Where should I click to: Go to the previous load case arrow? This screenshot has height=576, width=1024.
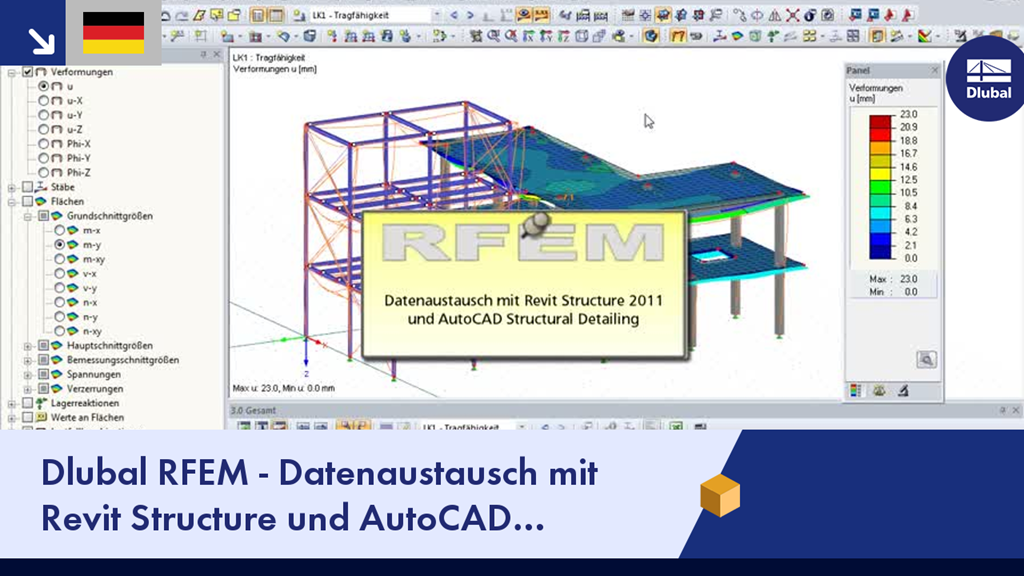[454, 15]
